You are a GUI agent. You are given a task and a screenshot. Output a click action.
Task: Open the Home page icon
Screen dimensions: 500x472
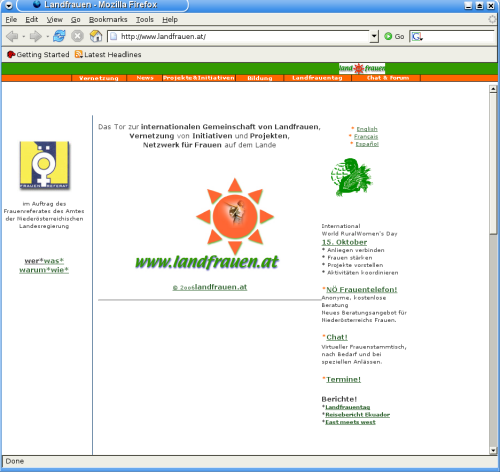coord(96,36)
